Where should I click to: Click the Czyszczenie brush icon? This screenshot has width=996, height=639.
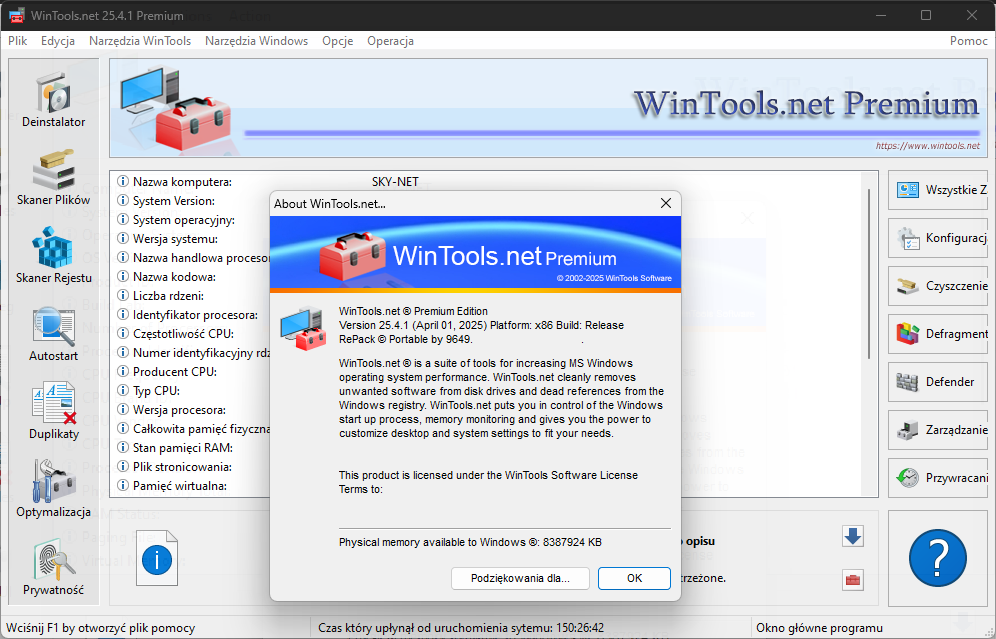908,286
